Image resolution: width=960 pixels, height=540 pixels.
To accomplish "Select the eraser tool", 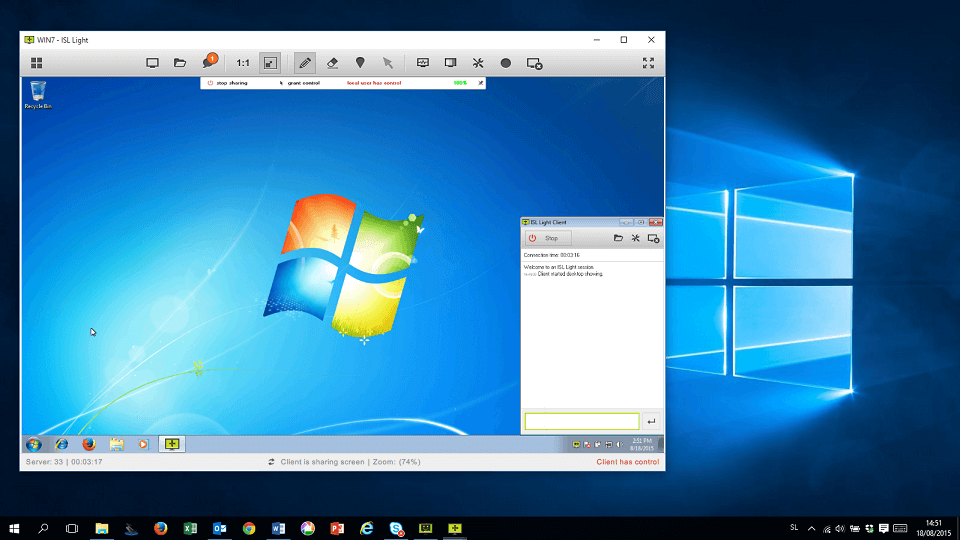I will click(332, 62).
